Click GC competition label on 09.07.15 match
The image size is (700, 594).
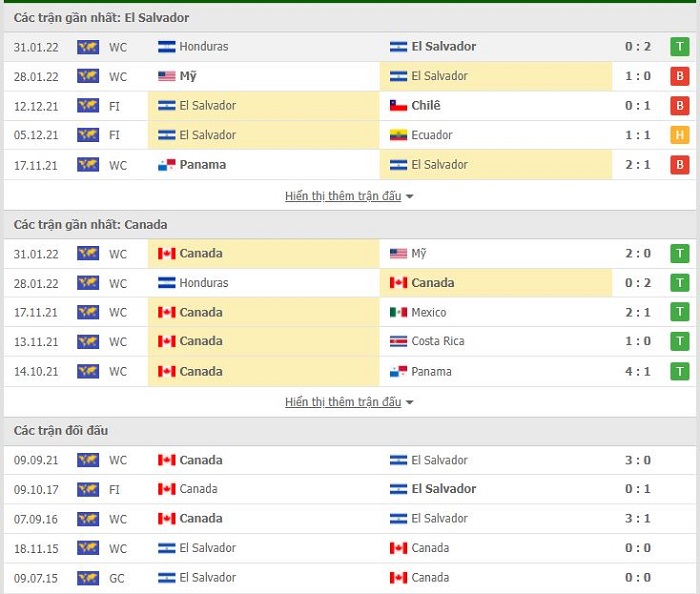click(118, 578)
